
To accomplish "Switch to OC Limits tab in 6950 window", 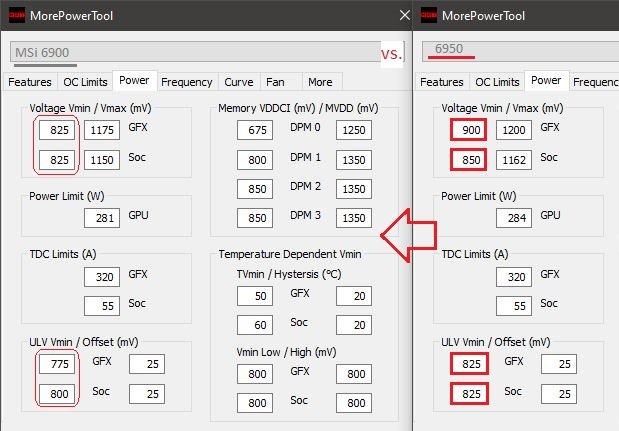I will [x=497, y=82].
